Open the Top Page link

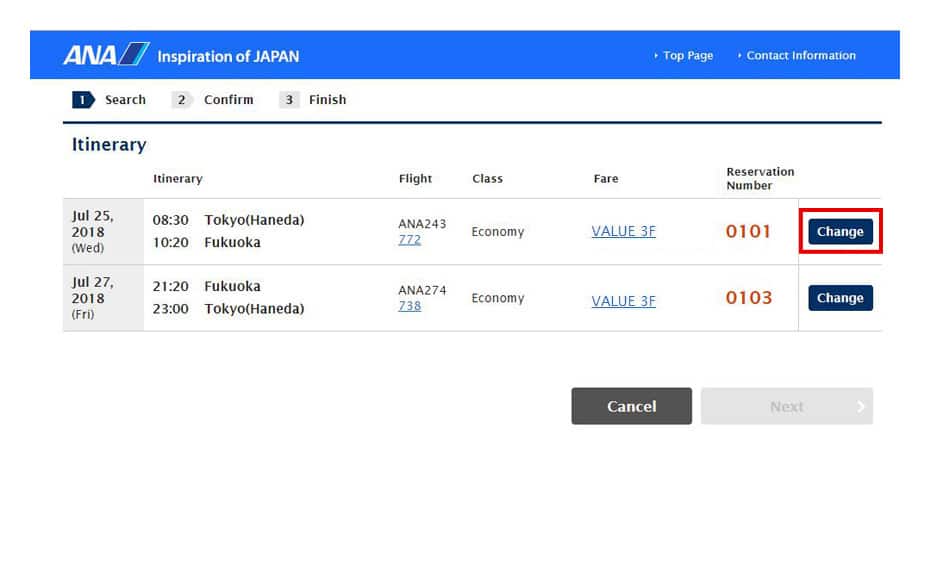click(x=687, y=56)
